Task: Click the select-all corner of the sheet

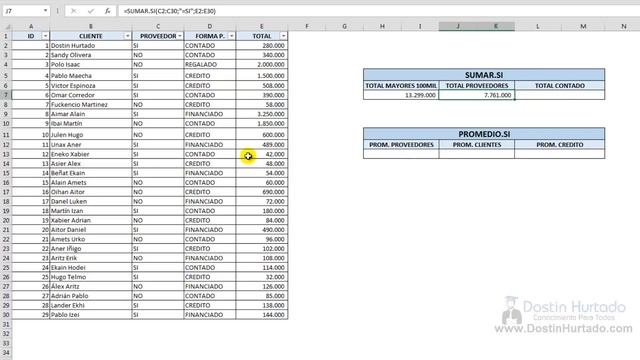Action: click(6, 27)
